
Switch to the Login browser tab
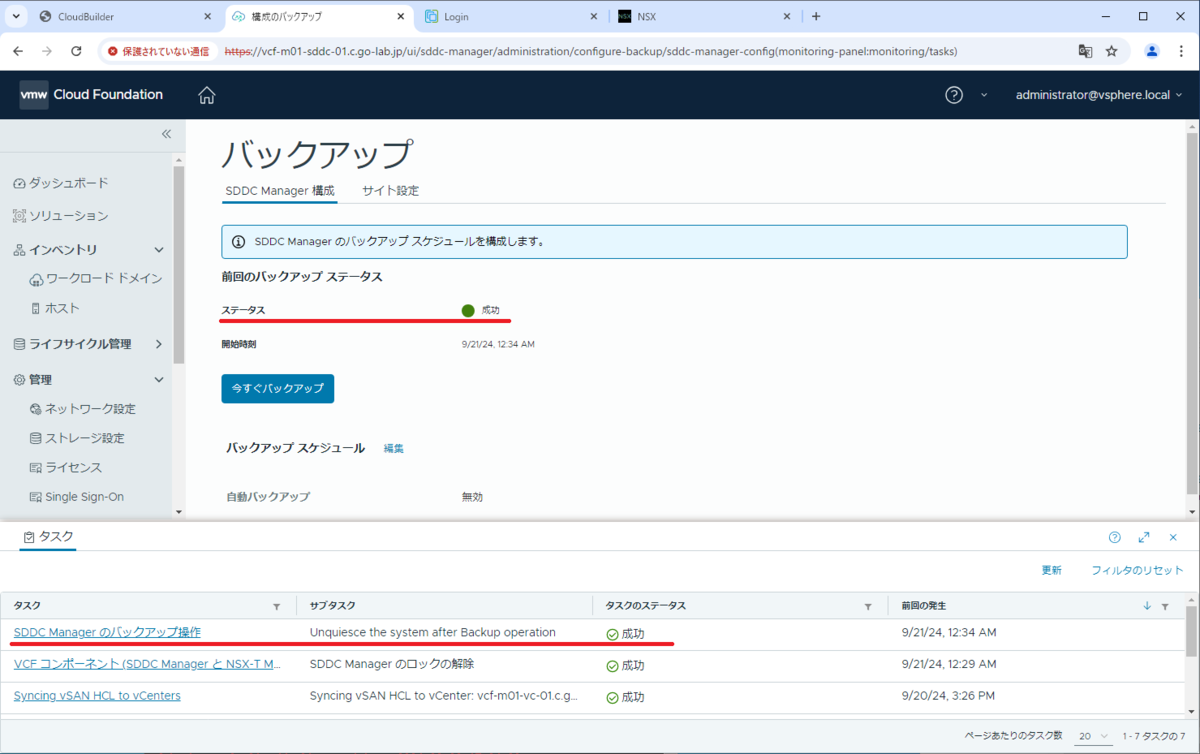tap(508, 17)
